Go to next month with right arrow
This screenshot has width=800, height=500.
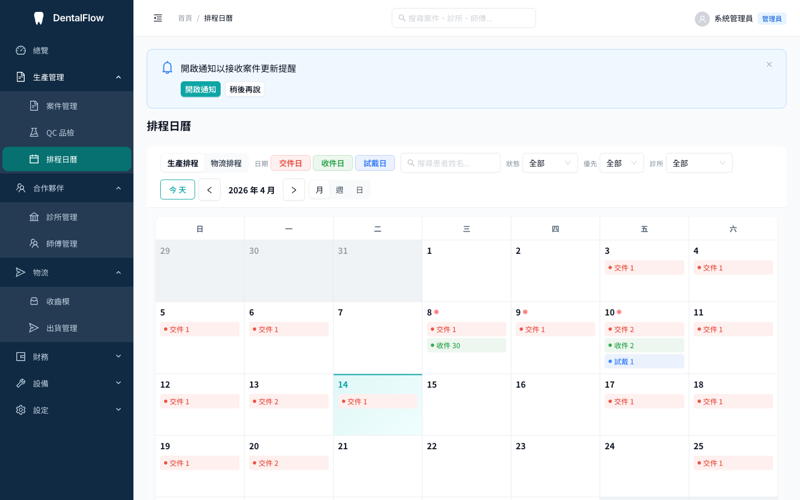pos(294,190)
